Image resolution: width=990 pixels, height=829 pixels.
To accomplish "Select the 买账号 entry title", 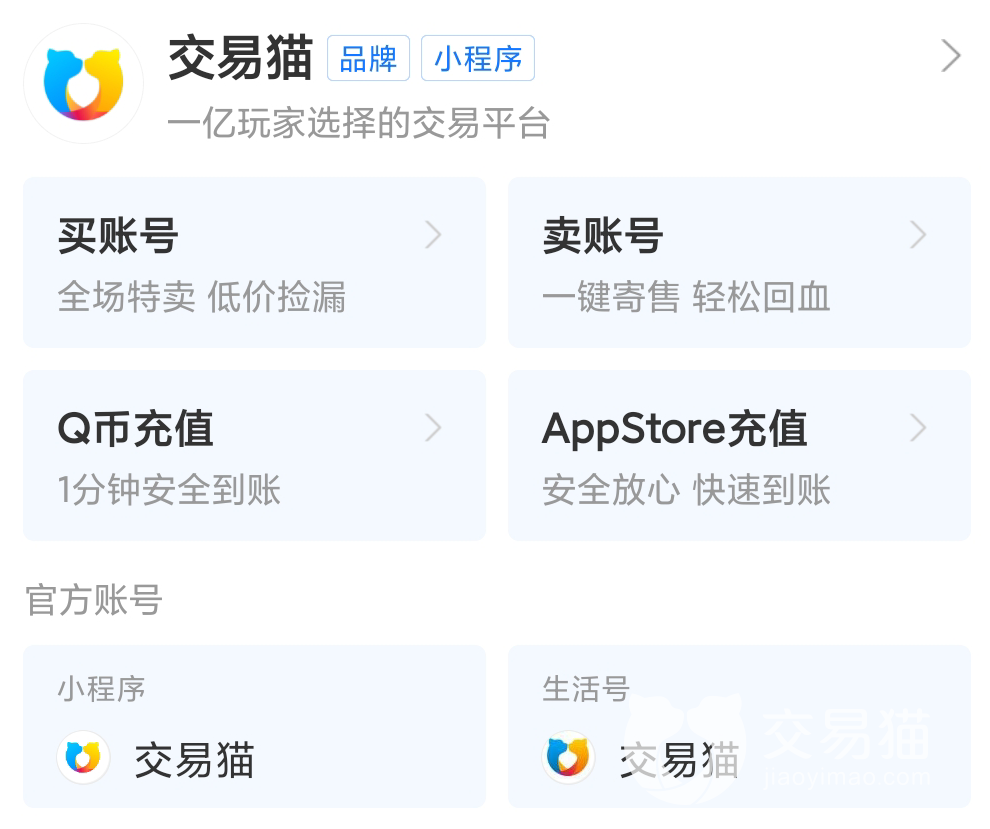I will (x=118, y=237).
